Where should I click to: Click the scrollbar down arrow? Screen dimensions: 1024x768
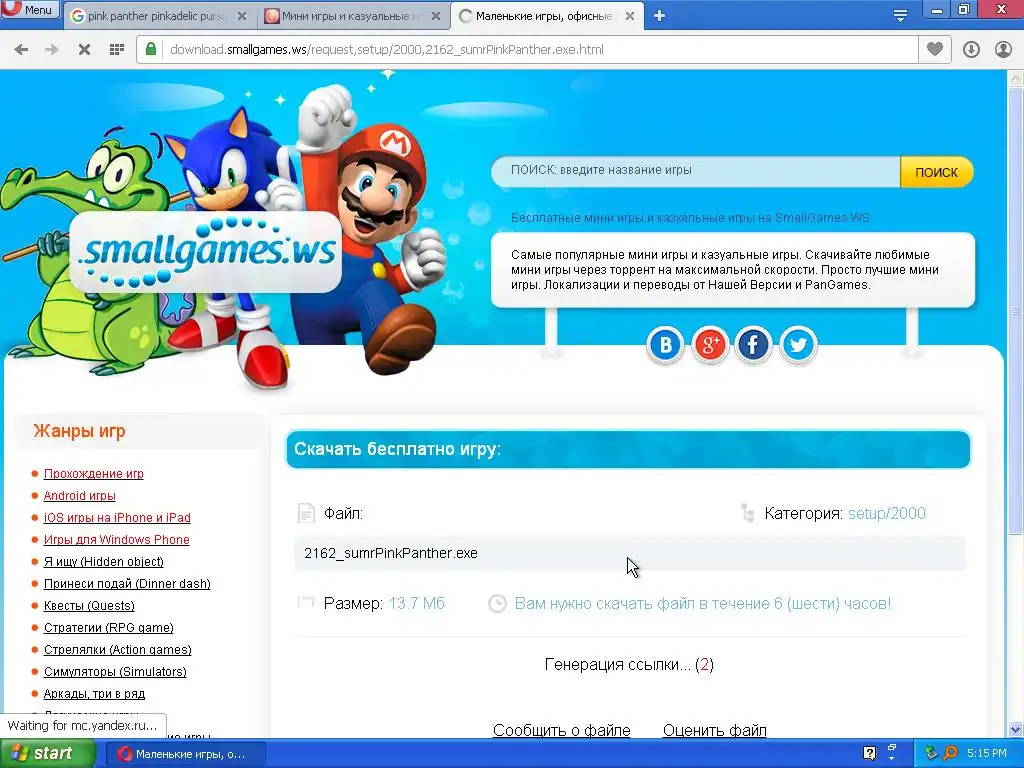click(x=1016, y=729)
